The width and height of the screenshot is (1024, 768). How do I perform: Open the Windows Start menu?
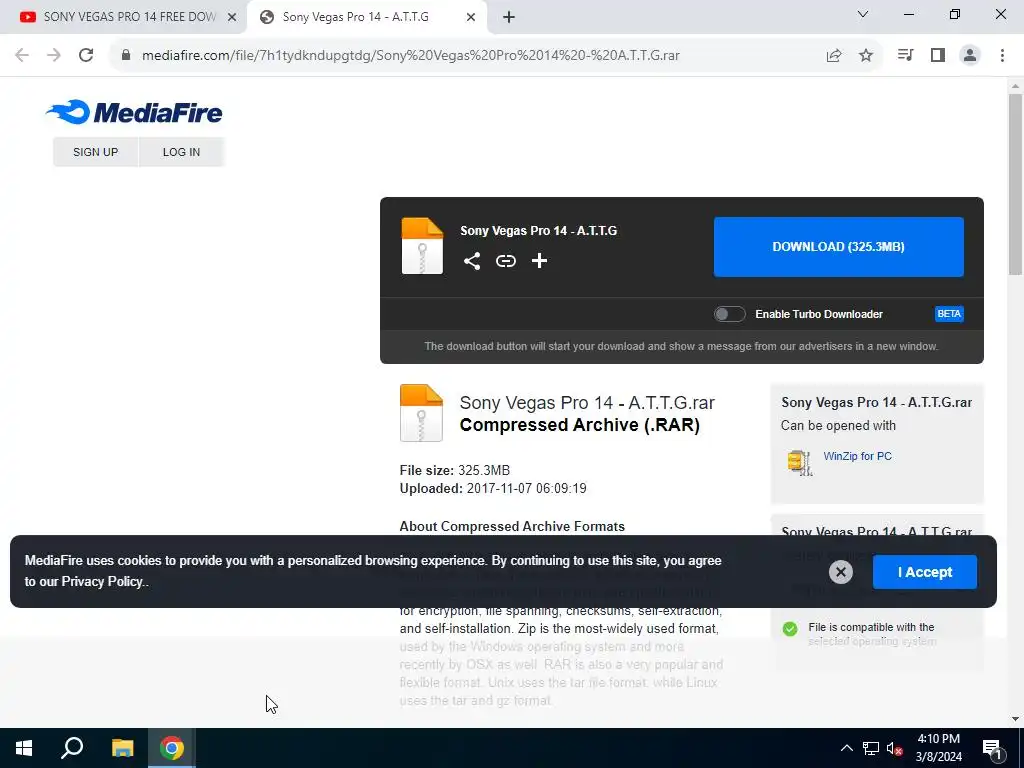pos(24,748)
